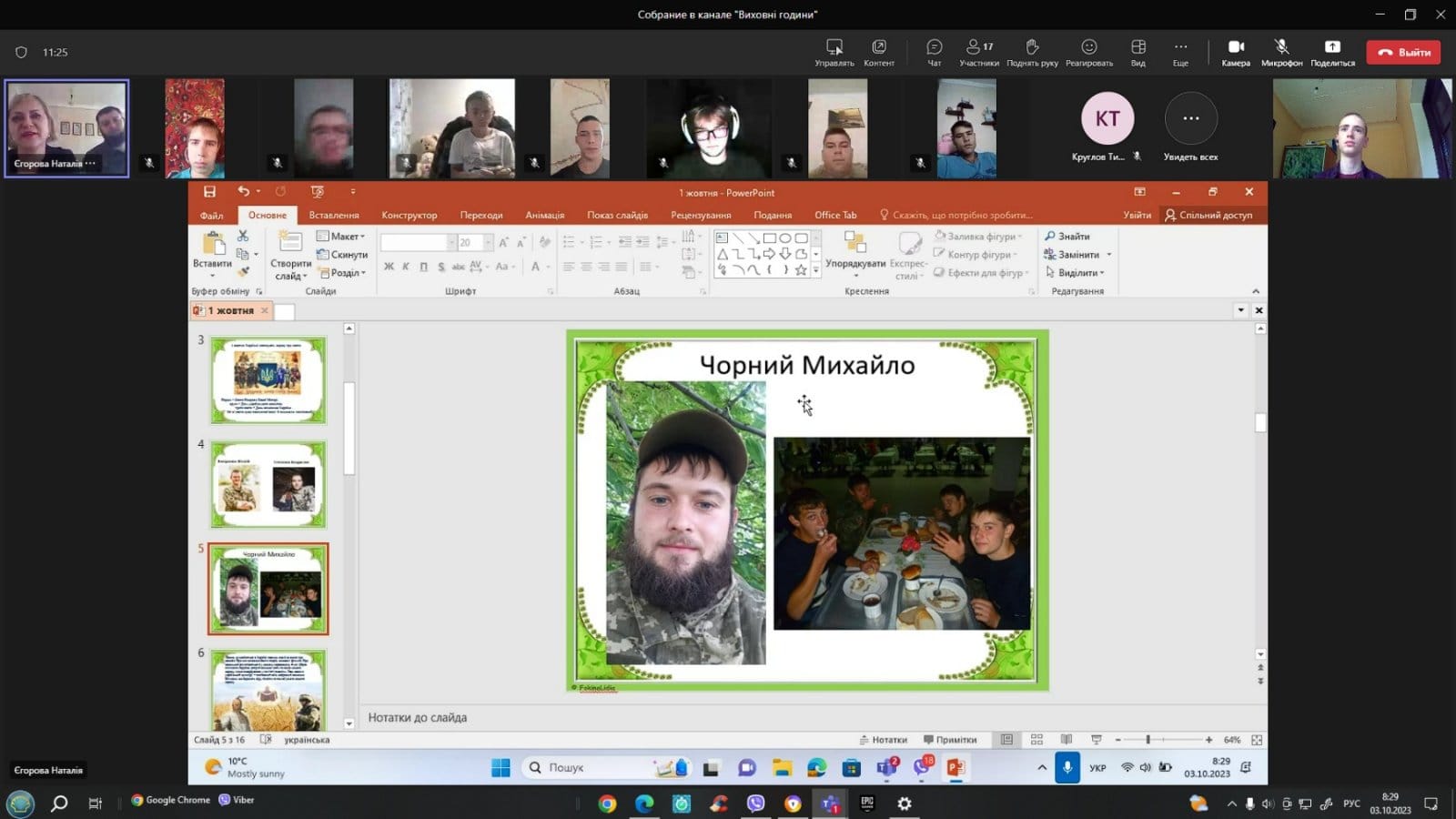Click the Find button in Editing group
The height and width of the screenshot is (819, 1456).
pyautogui.click(x=1067, y=236)
